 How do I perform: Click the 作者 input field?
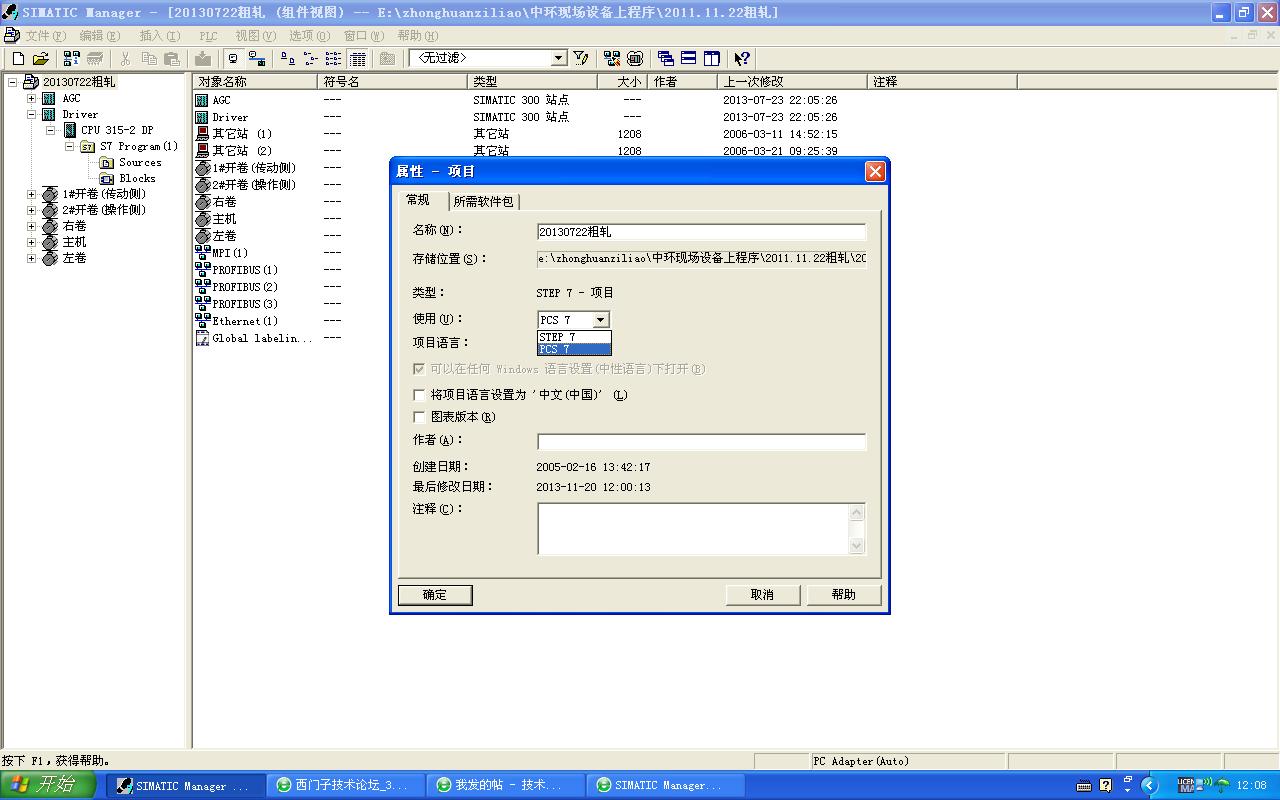coord(701,442)
